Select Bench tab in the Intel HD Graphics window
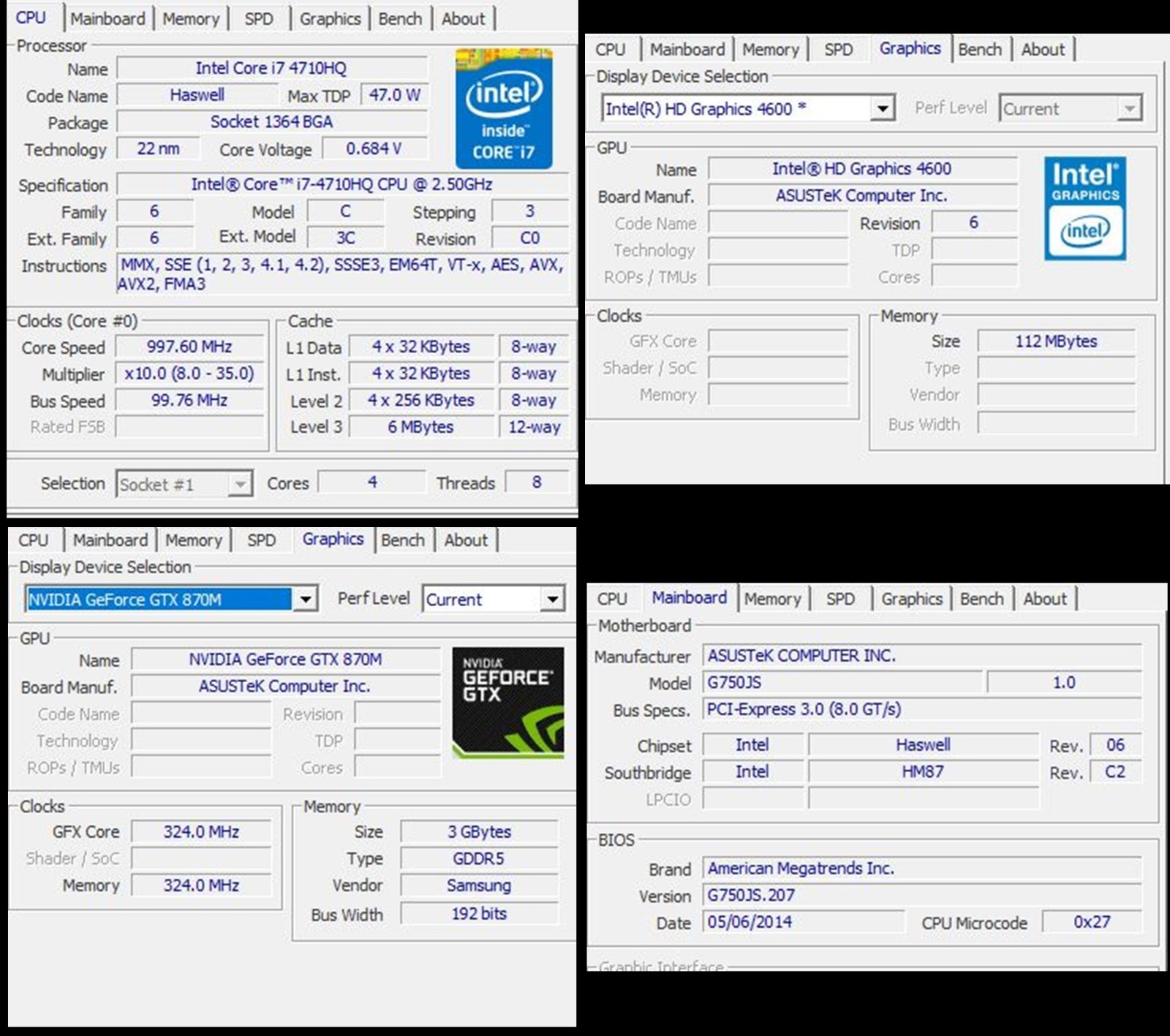The image size is (1170, 1036). pyautogui.click(x=980, y=50)
